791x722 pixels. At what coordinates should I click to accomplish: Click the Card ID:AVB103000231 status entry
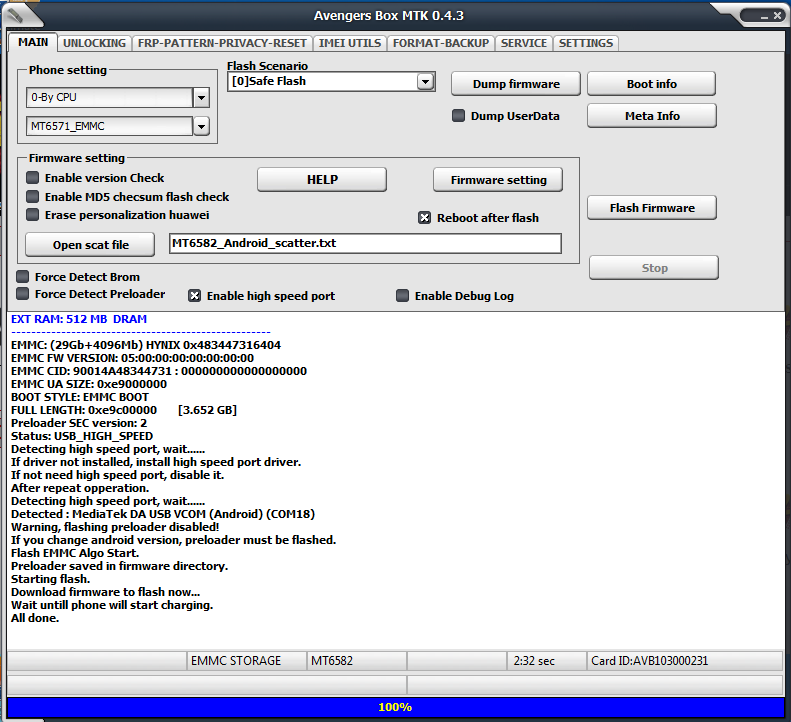pos(685,661)
